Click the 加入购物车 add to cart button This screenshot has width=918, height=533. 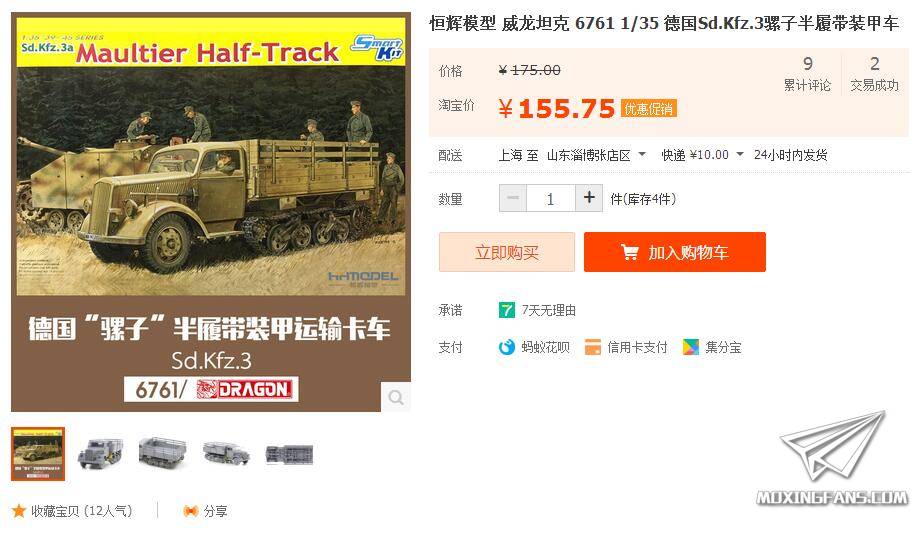674,252
